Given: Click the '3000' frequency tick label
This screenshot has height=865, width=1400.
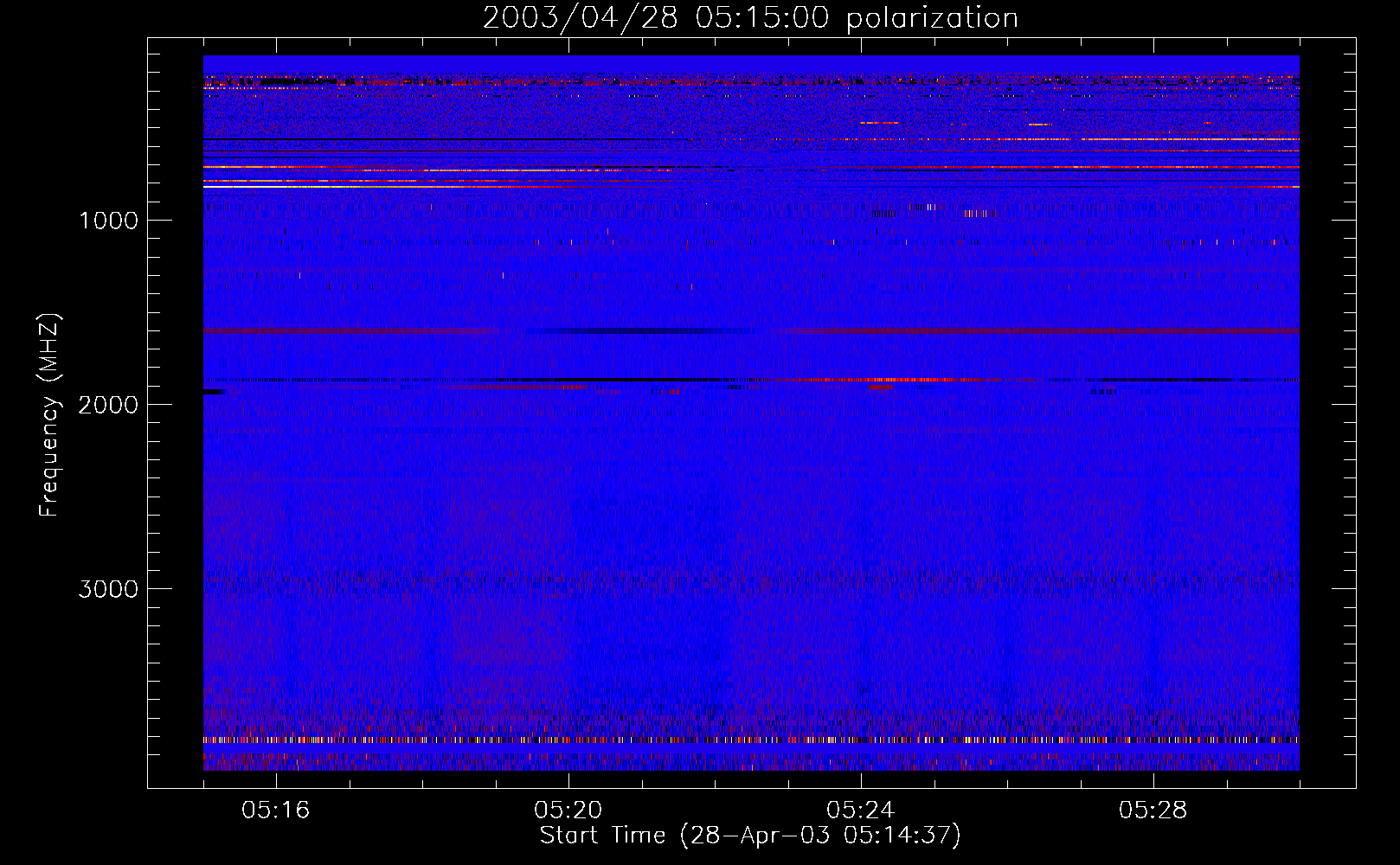Looking at the screenshot, I should tap(108, 589).
